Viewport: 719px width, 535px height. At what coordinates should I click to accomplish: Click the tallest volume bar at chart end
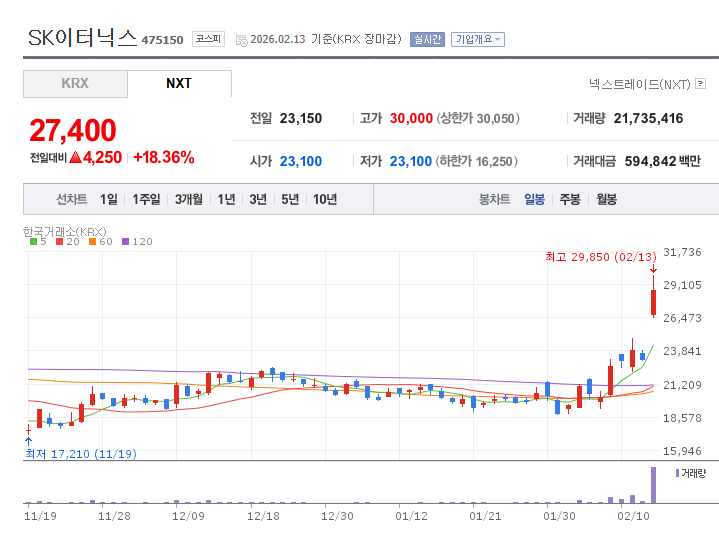pos(653,485)
